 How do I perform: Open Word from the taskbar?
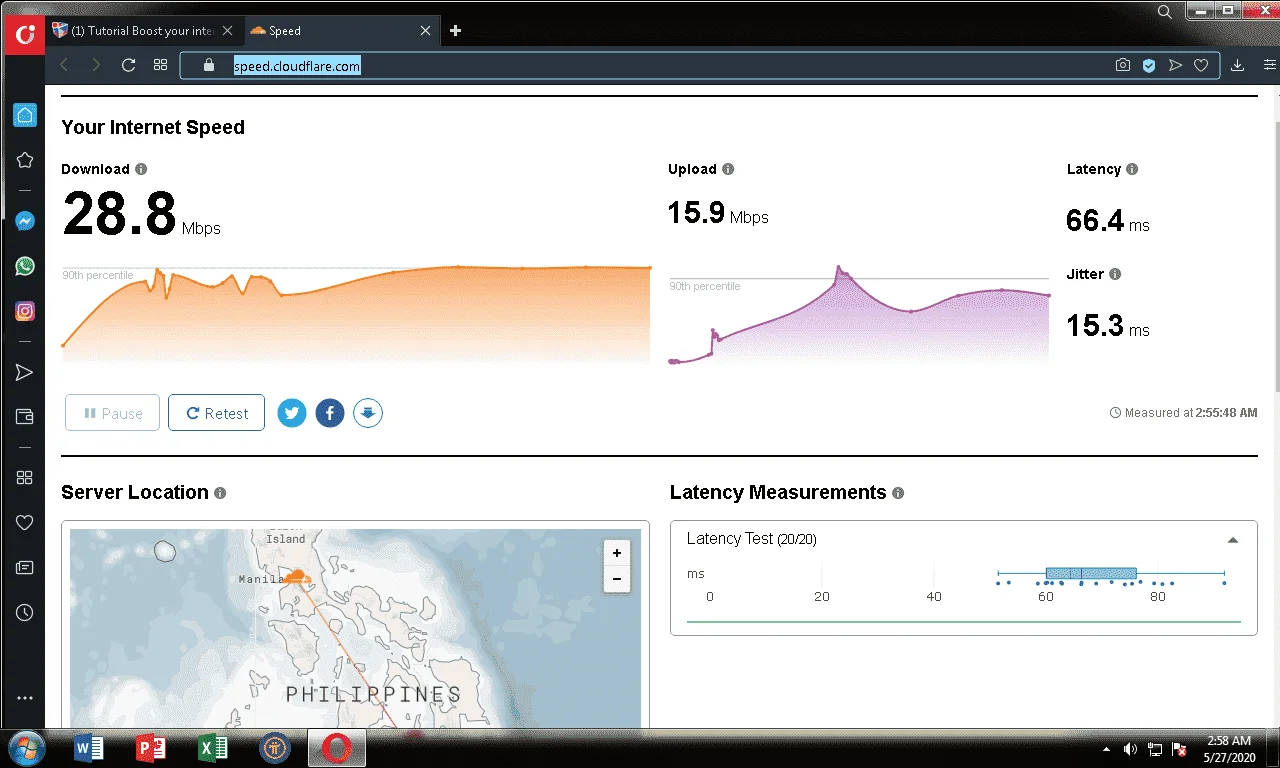tap(89, 748)
